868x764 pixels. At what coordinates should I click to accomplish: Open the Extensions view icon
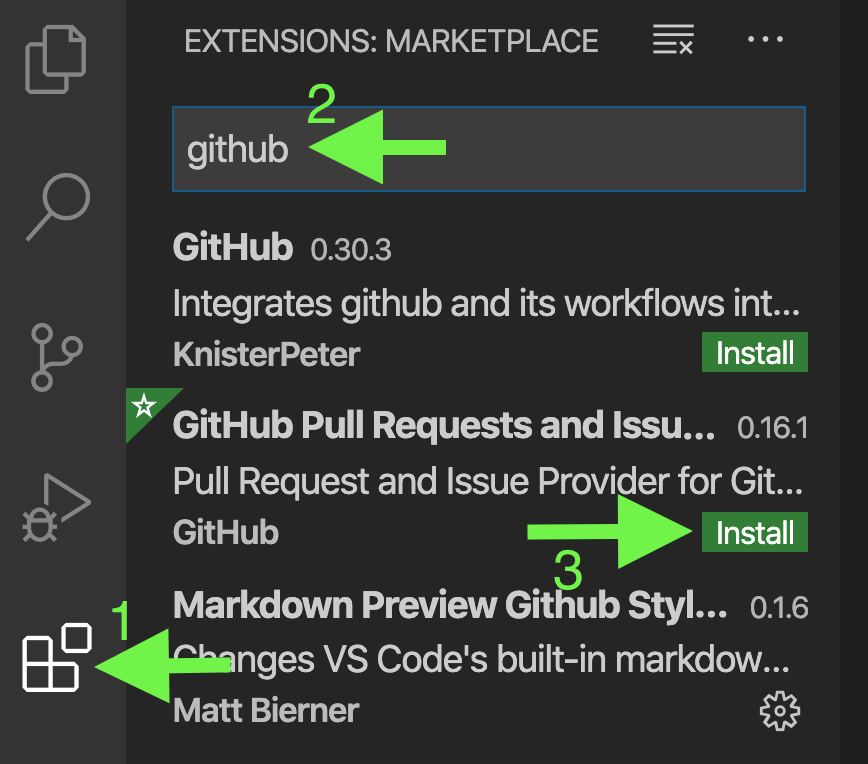pos(56,657)
